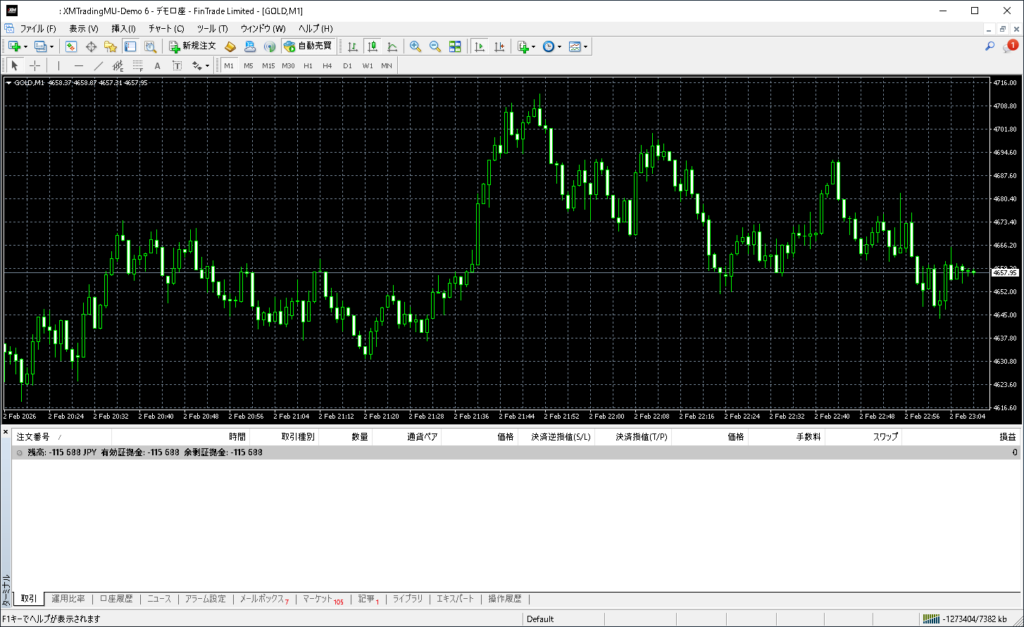Click the tile windows icon
1024x627 pixels.
click(455, 46)
